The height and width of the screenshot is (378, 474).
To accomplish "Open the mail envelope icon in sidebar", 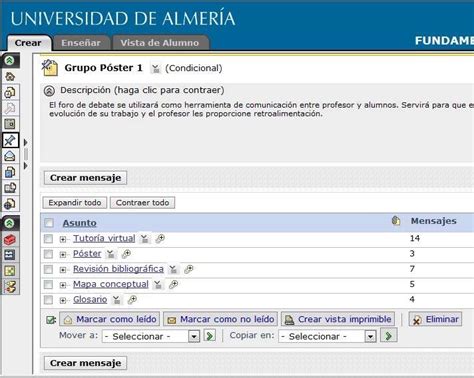I will (x=10, y=156).
